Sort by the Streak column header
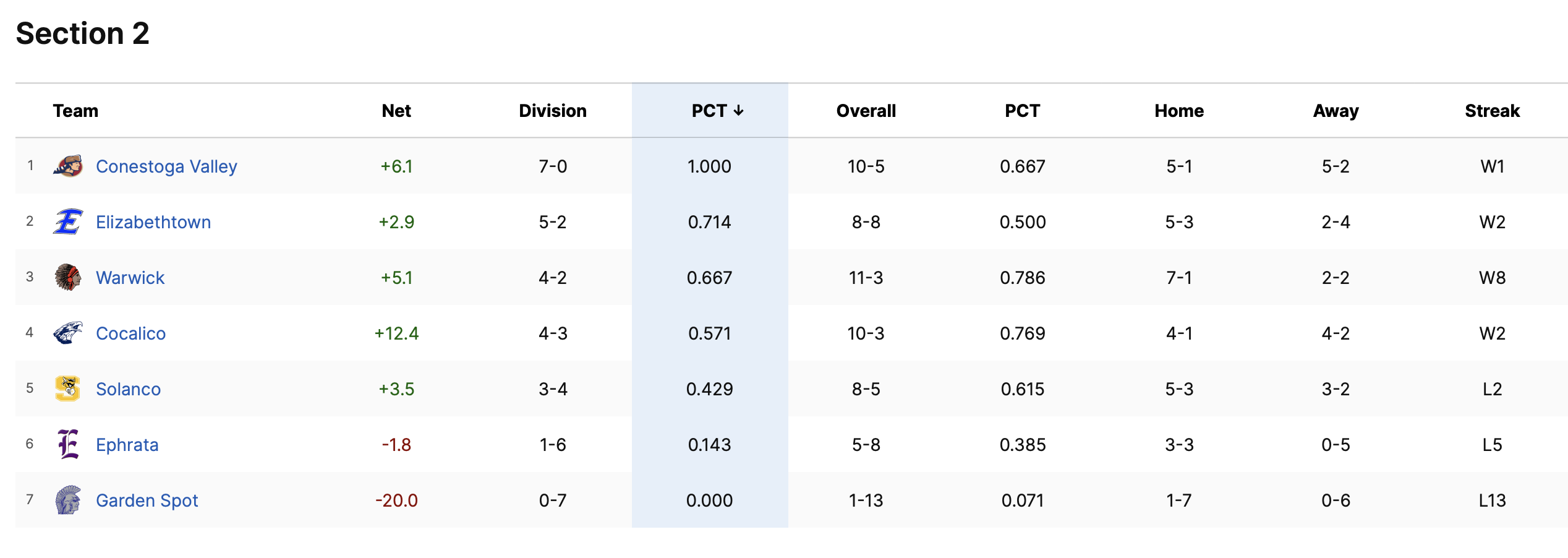1568x558 pixels. click(1492, 111)
